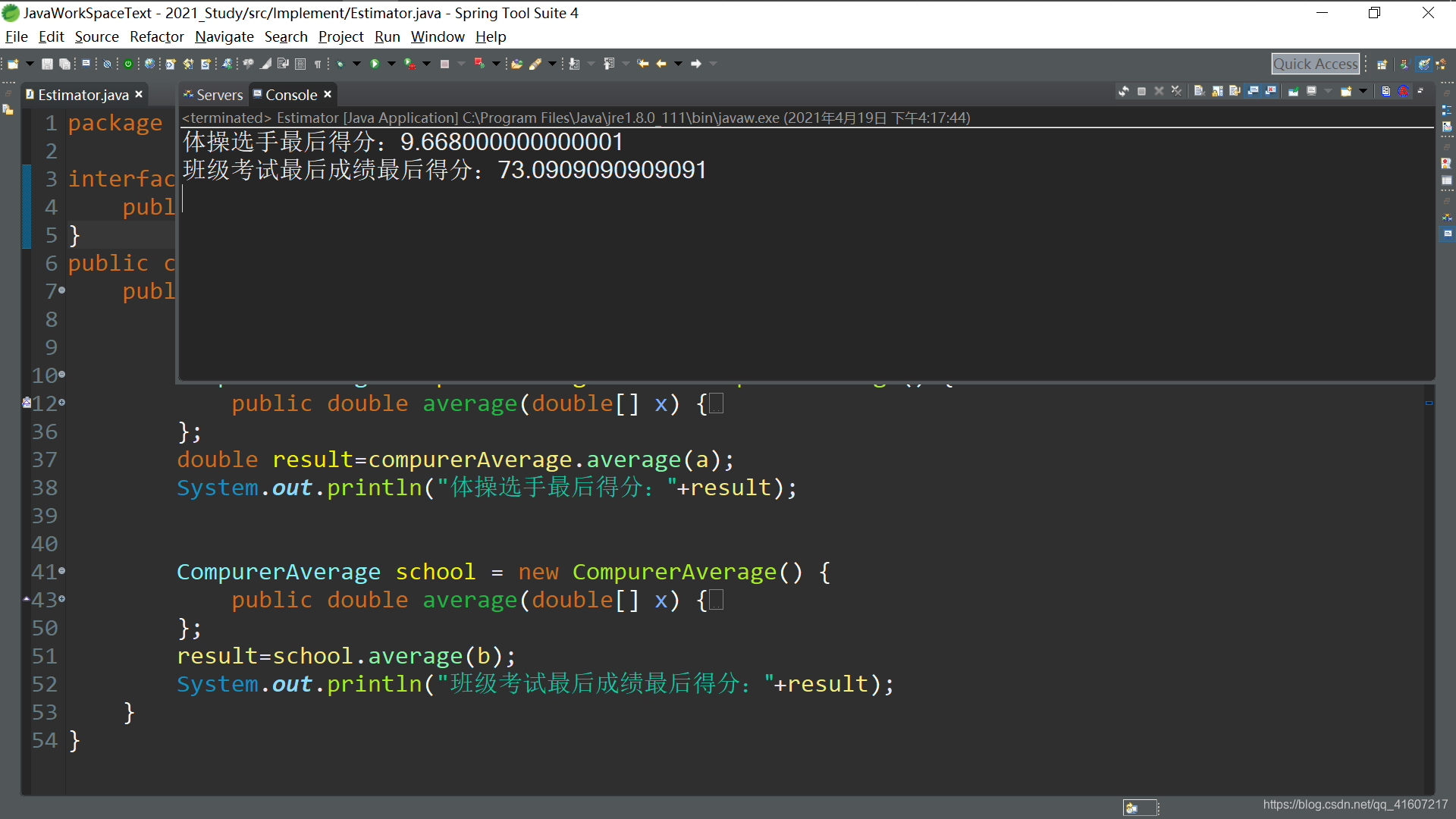This screenshot has height=819, width=1456.
Task: Toggle show console when standard out changes
Action: (x=1253, y=91)
